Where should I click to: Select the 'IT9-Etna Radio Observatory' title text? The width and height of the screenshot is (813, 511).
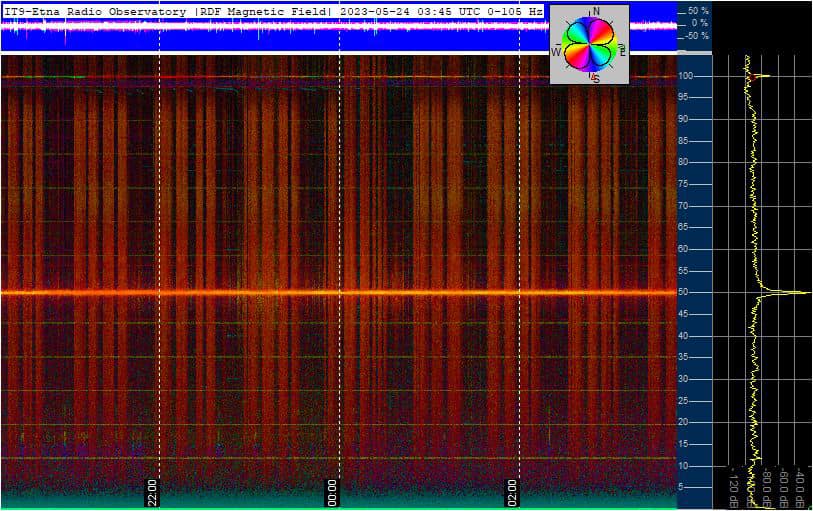95,11
